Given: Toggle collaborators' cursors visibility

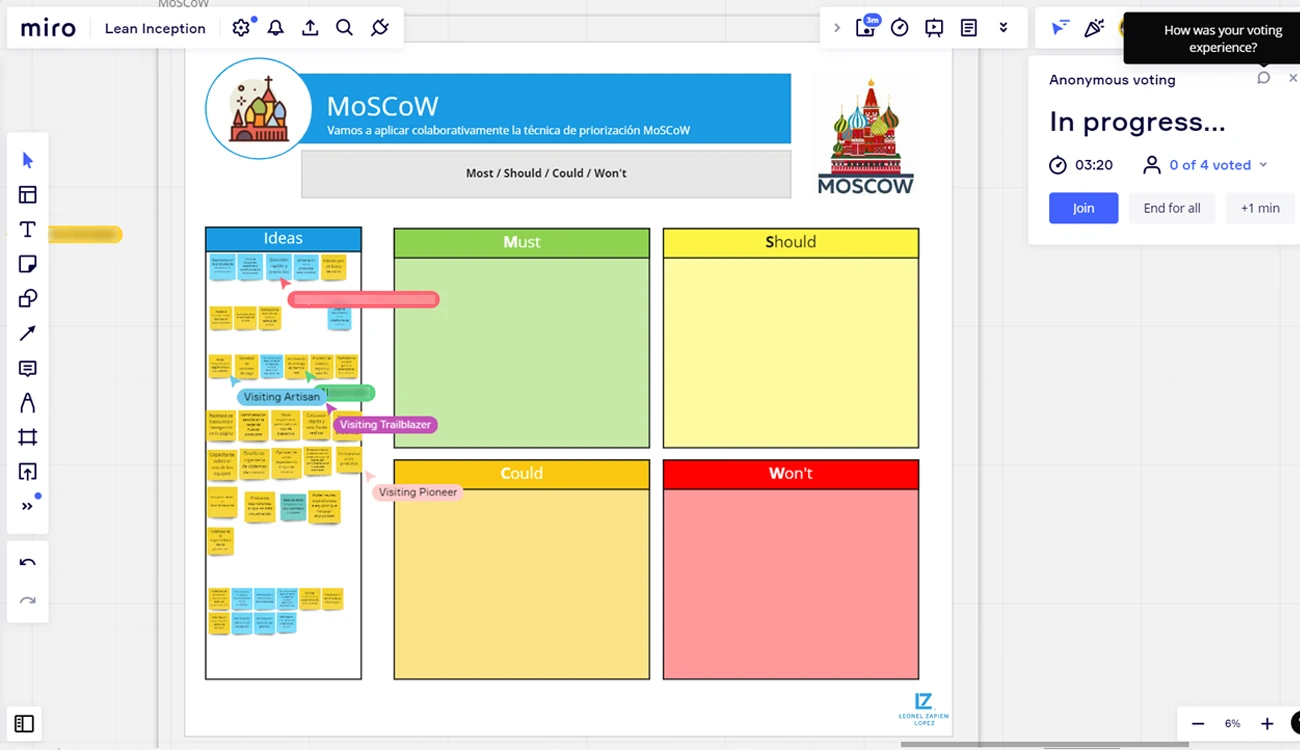Looking at the screenshot, I should tap(1059, 28).
